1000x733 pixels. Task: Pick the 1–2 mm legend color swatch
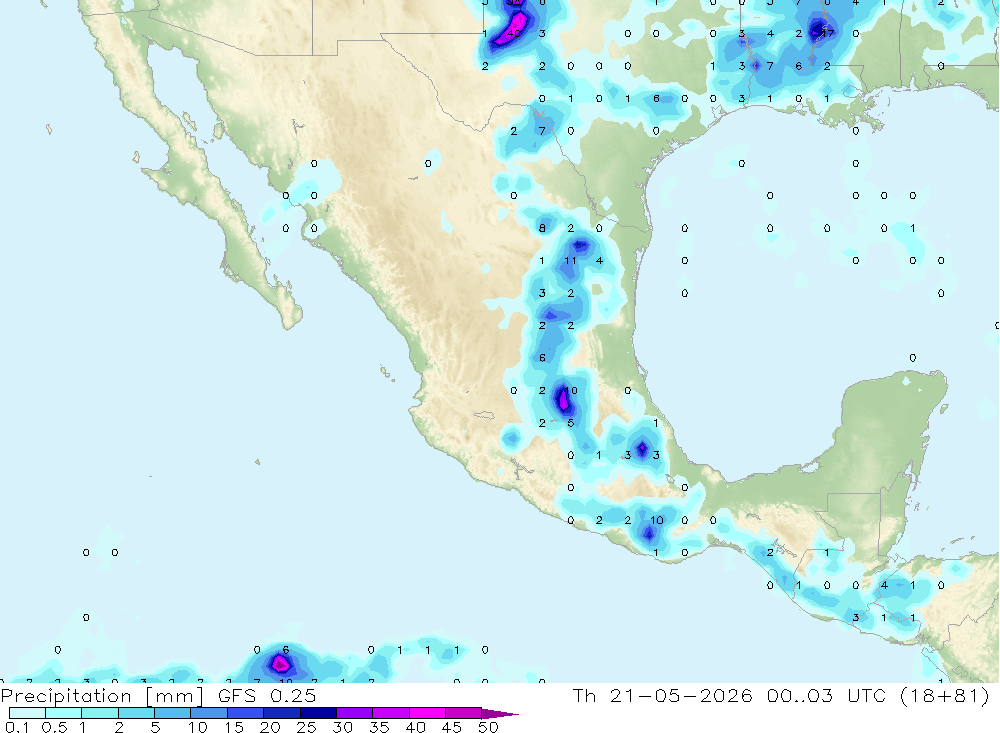tap(100, 713)
